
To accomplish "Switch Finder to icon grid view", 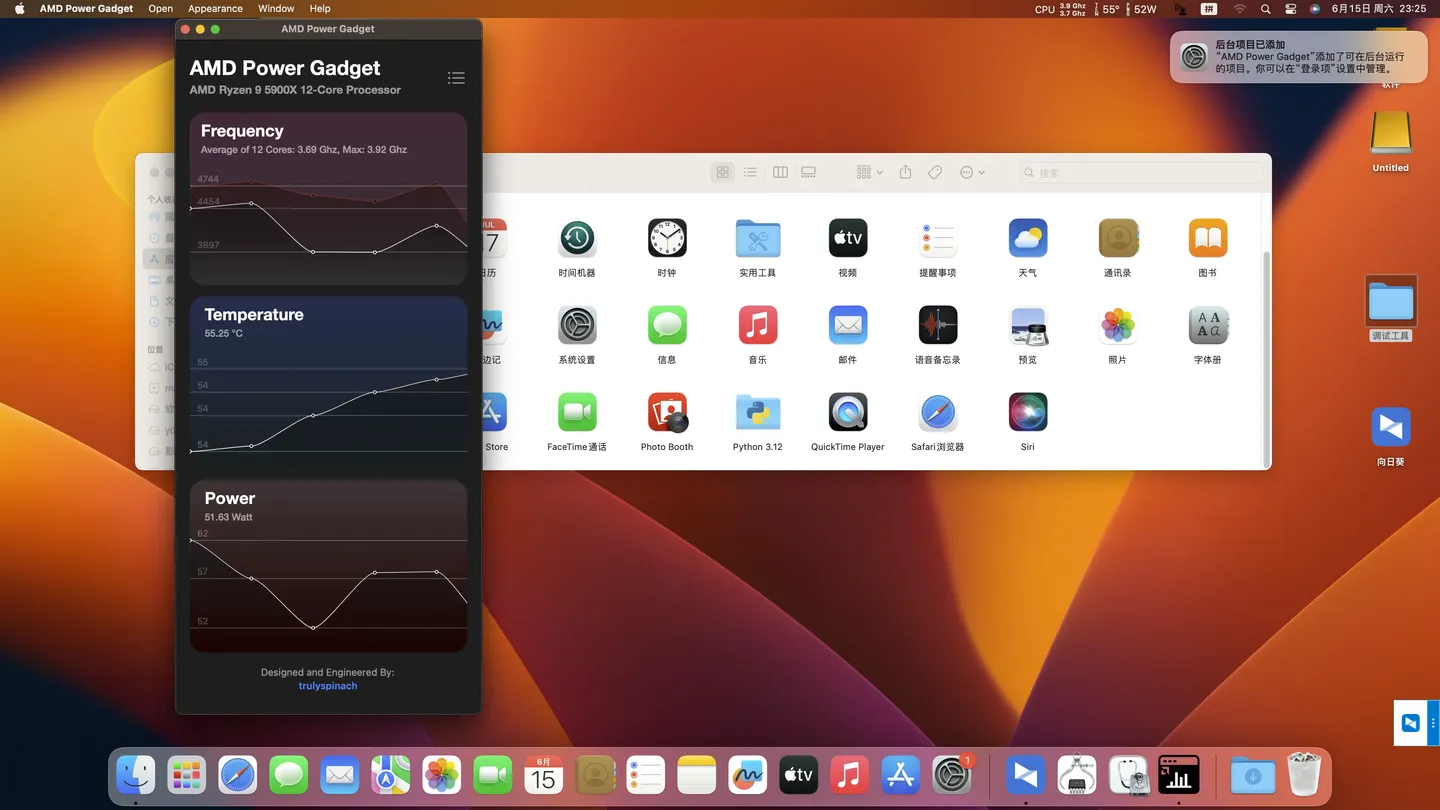I will tap(722, 172).
